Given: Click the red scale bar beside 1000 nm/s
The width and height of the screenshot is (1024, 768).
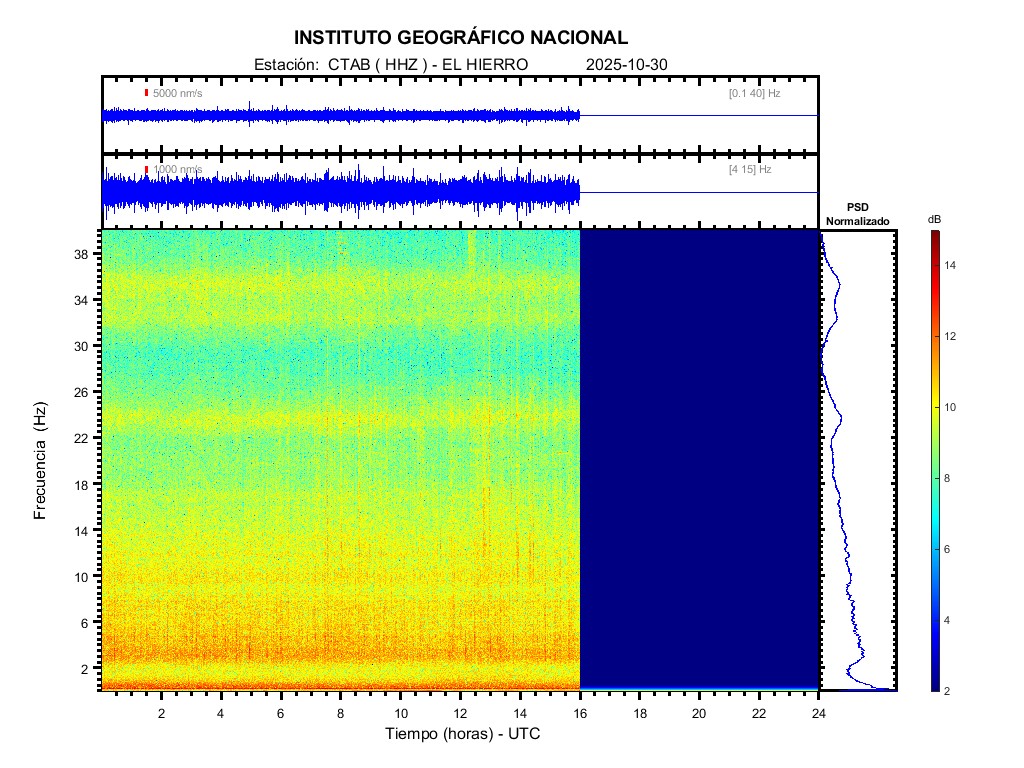Looking at the screenshot, I should coord(146,170).
